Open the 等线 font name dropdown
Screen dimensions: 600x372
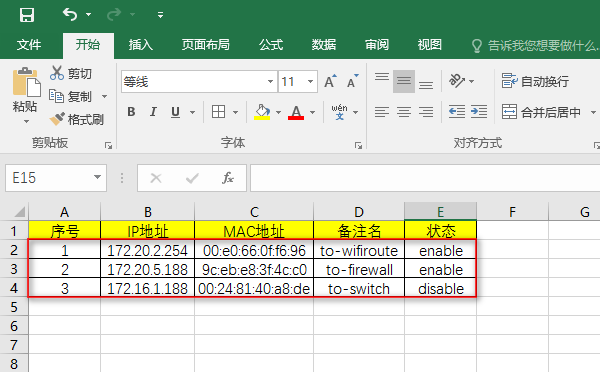point(270,82)
